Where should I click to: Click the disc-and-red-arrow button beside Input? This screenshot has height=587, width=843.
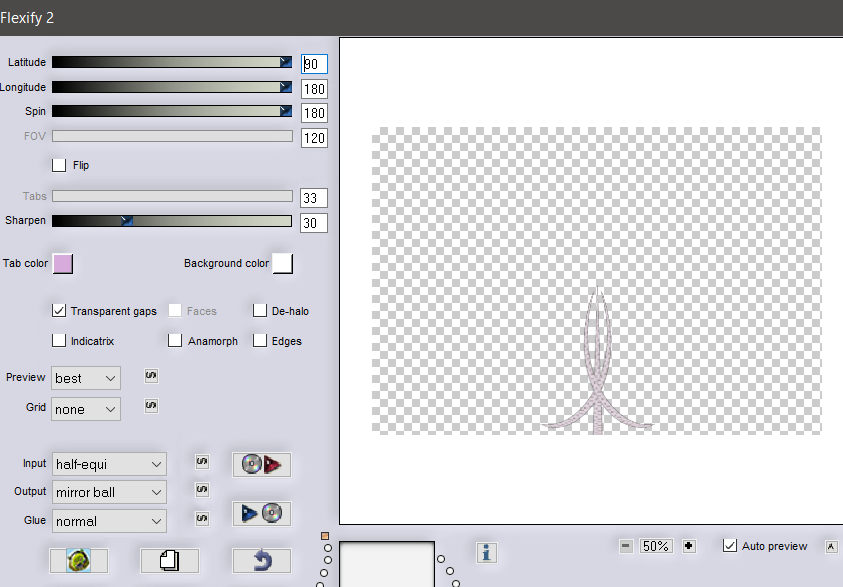click(262, 464)
